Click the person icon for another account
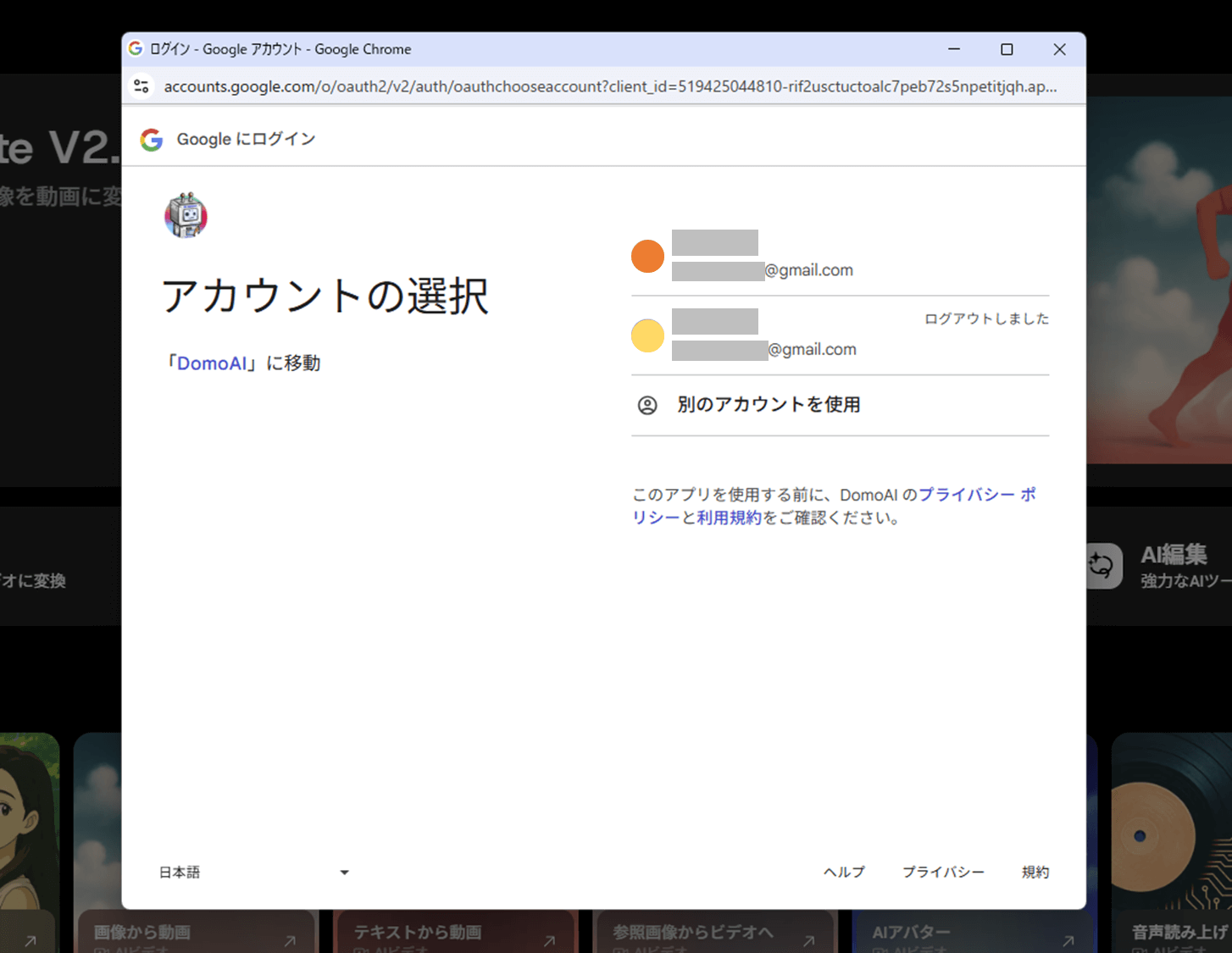Viewport: 1232px width, 953px height. [x=647, y=405]
